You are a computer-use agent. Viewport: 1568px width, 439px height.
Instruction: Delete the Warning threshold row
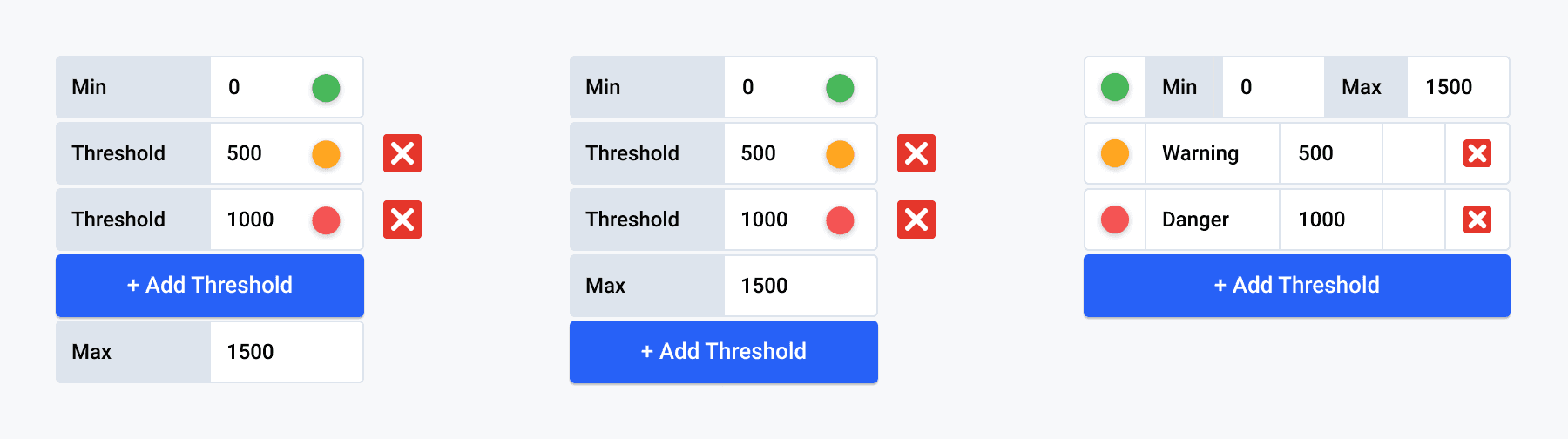pos(1477,153)
